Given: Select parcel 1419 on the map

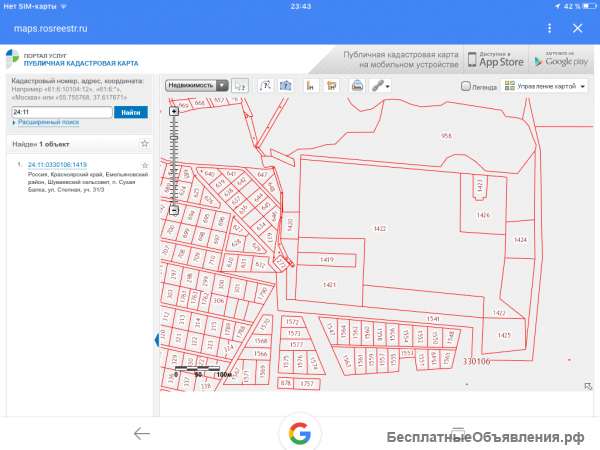Looking at the screenshot, I should pyautogui.click(x=327, y=260).
